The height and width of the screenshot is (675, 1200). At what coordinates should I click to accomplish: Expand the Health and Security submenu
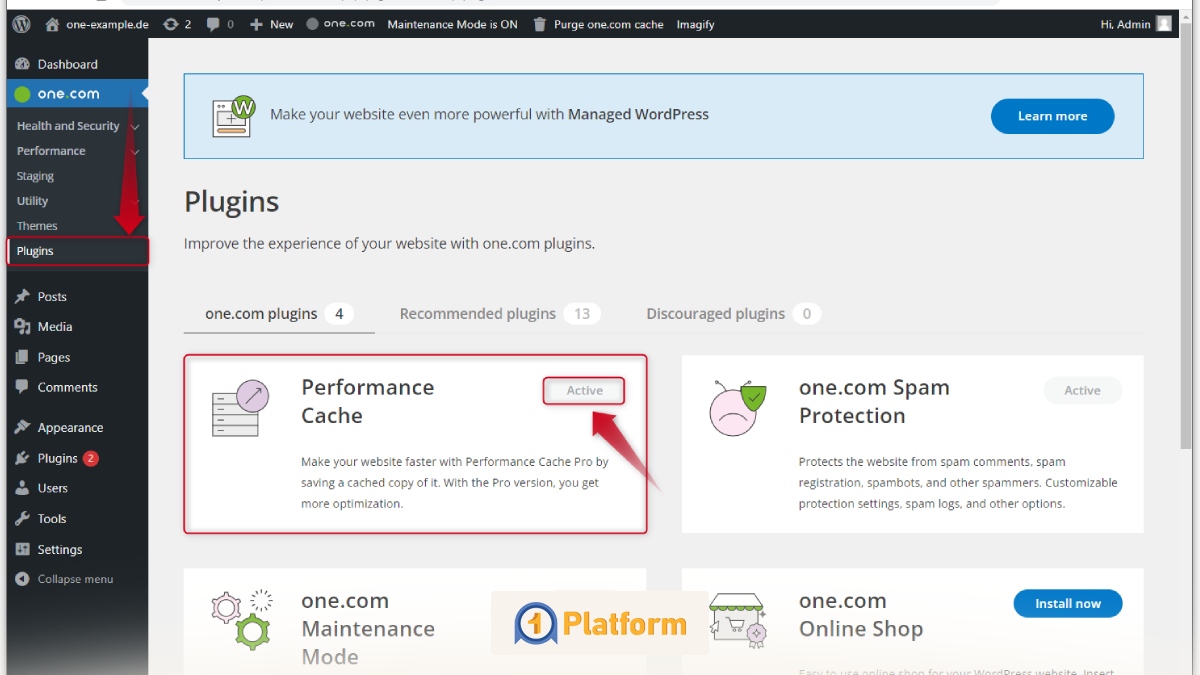click(135, 126)
